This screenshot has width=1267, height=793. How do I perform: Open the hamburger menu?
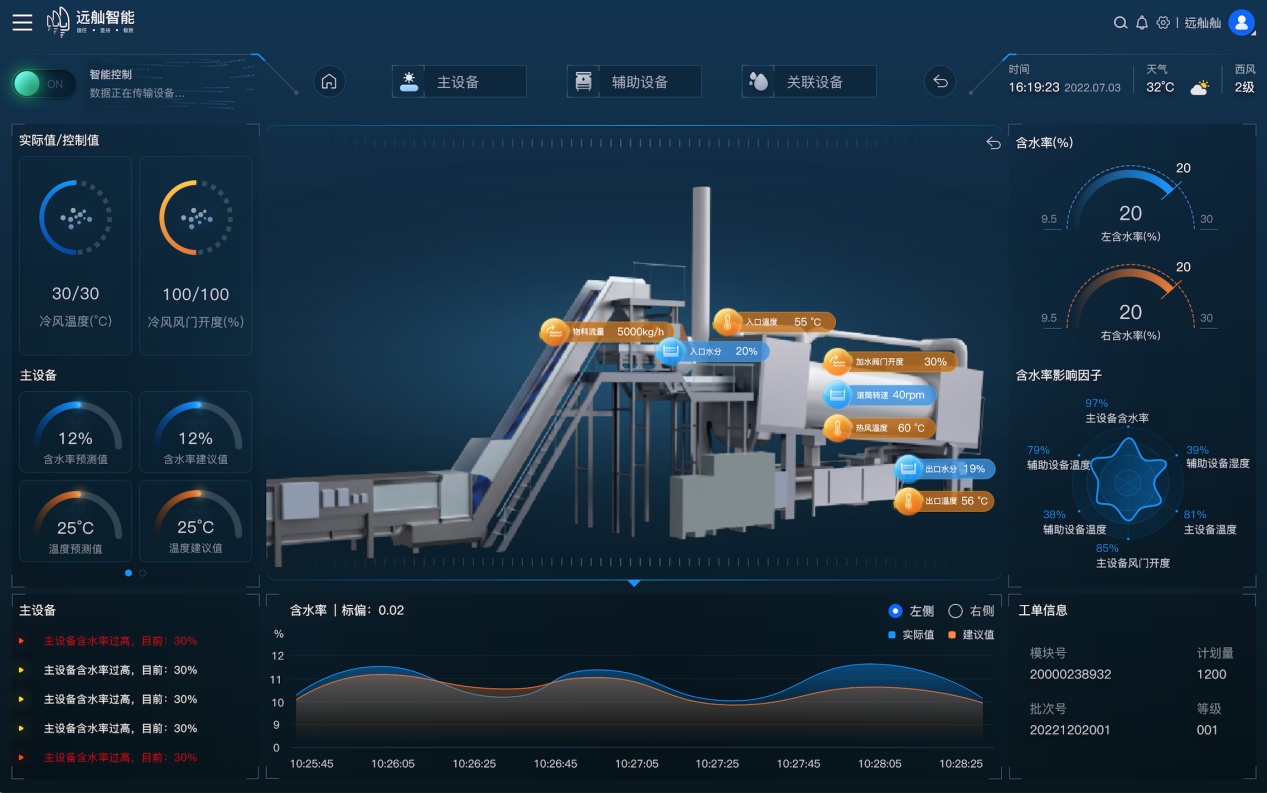point(22,22)
